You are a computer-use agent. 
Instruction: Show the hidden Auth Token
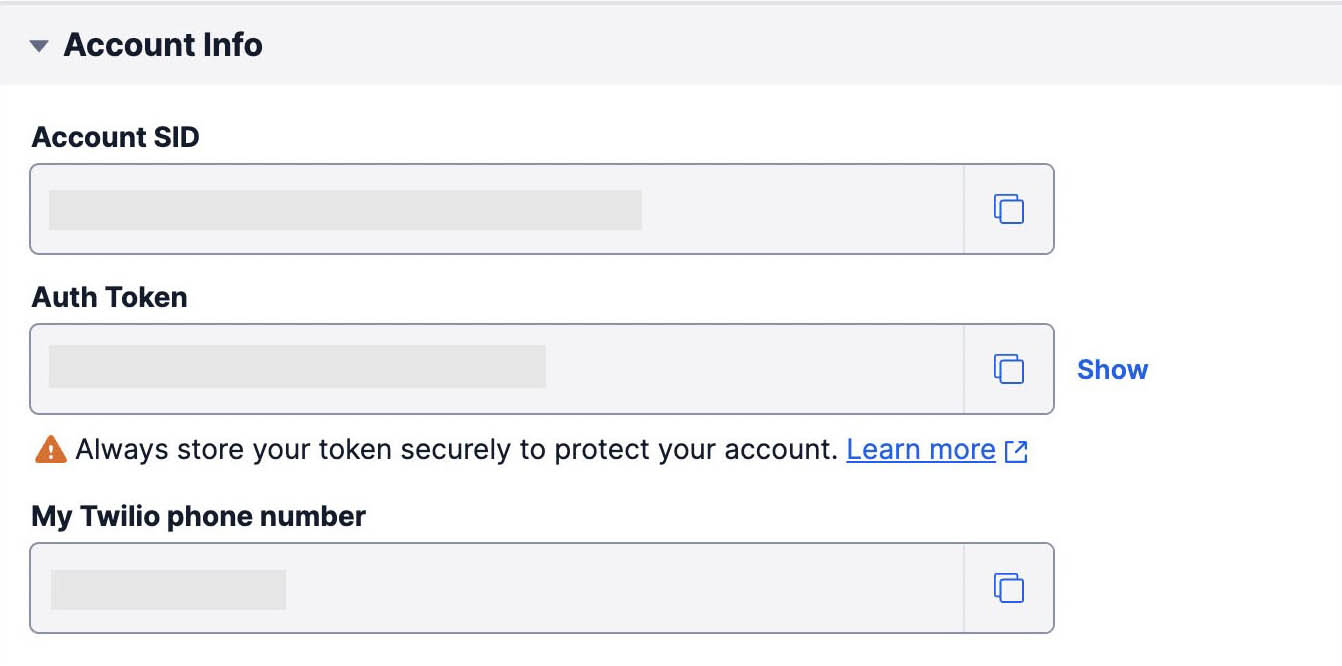click(x=1112, y=369)
